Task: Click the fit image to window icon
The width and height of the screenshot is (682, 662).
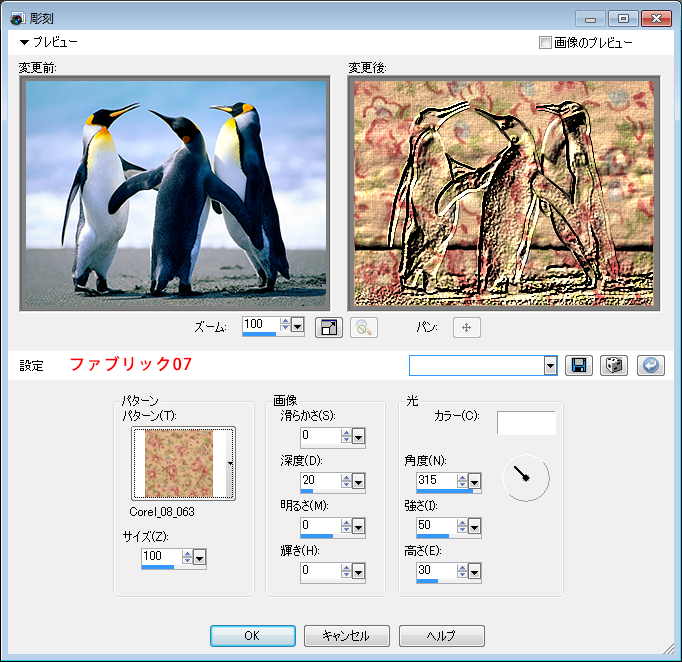Action: pyautogui.click(x=328, y=327)
